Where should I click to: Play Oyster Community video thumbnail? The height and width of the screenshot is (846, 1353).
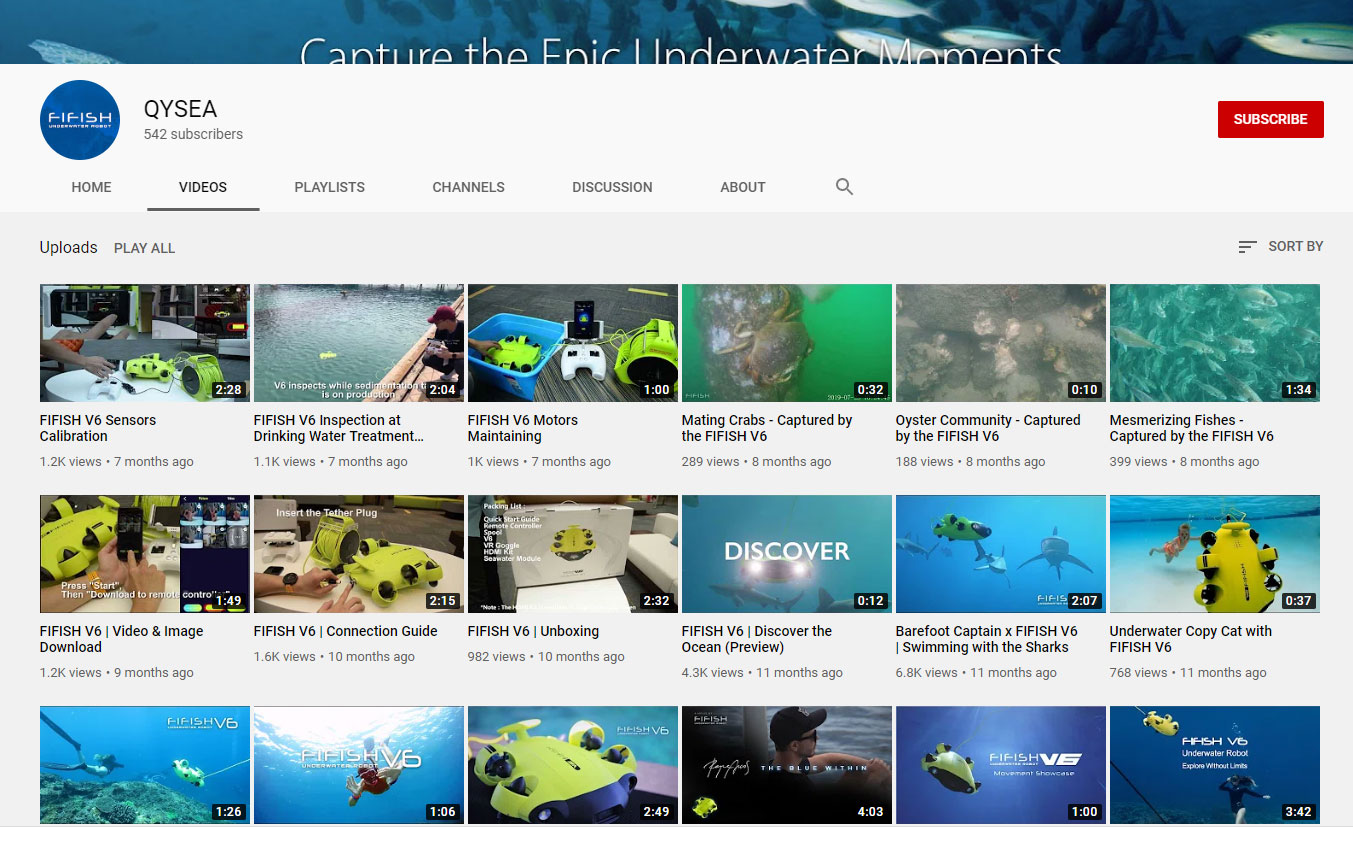point(1001,343)
